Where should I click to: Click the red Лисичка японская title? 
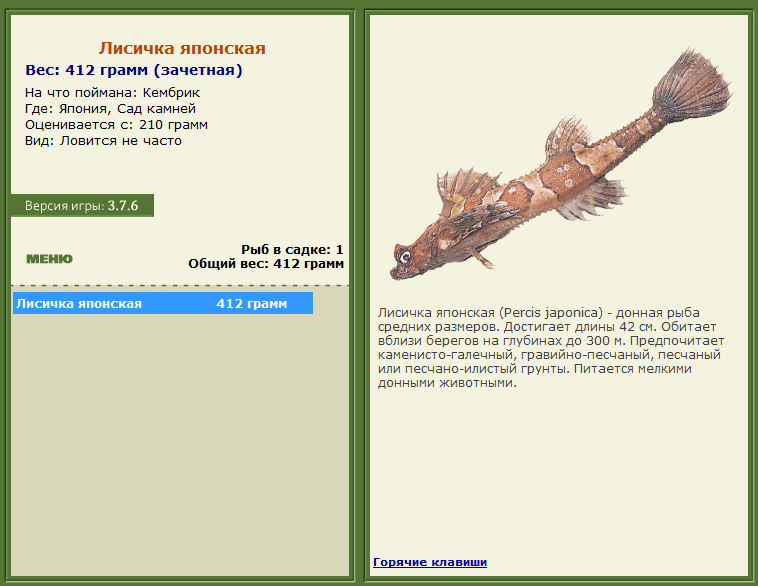tap(182, 48)
